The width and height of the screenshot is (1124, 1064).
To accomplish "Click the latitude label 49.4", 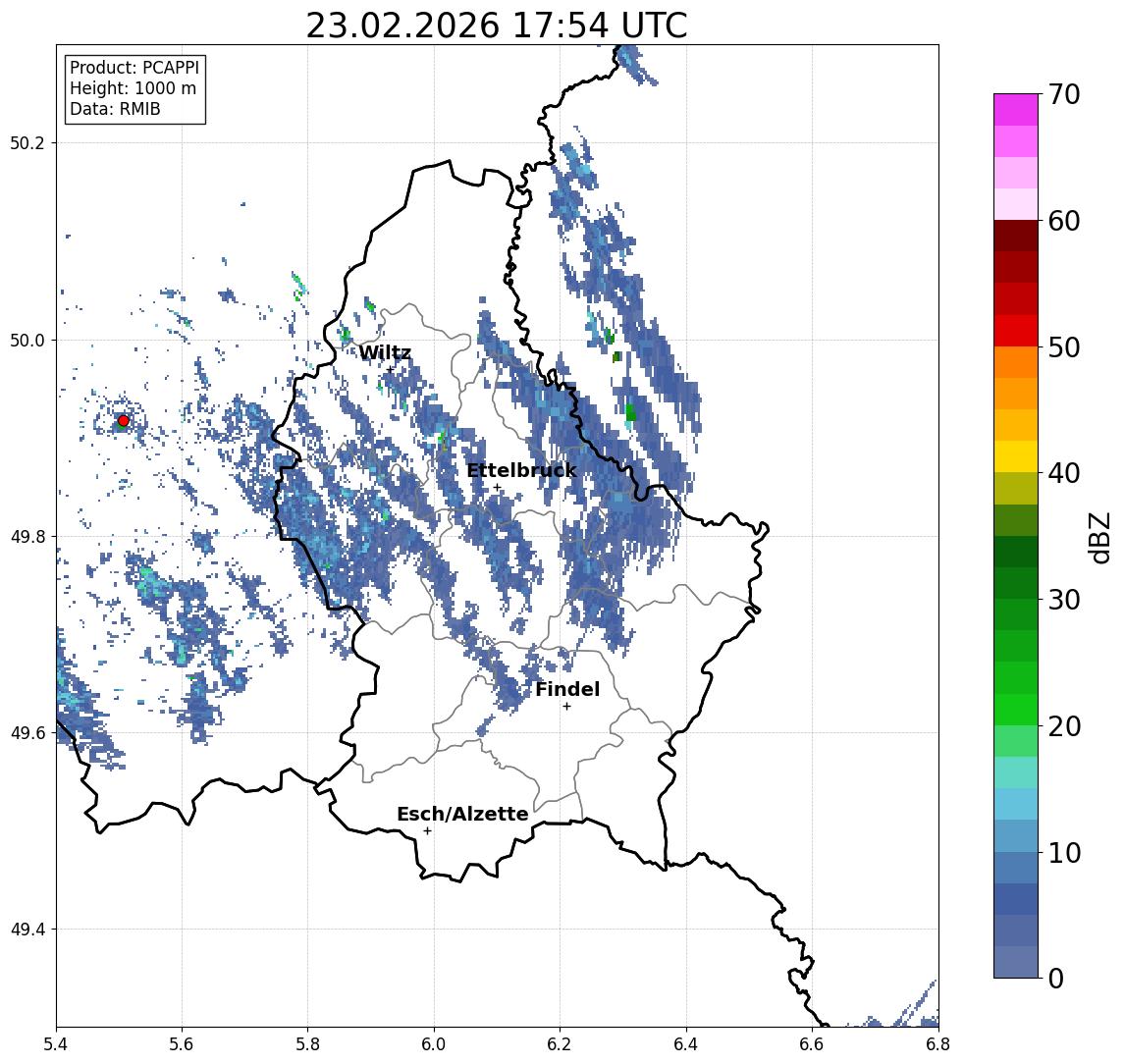I will click(27, 930).
